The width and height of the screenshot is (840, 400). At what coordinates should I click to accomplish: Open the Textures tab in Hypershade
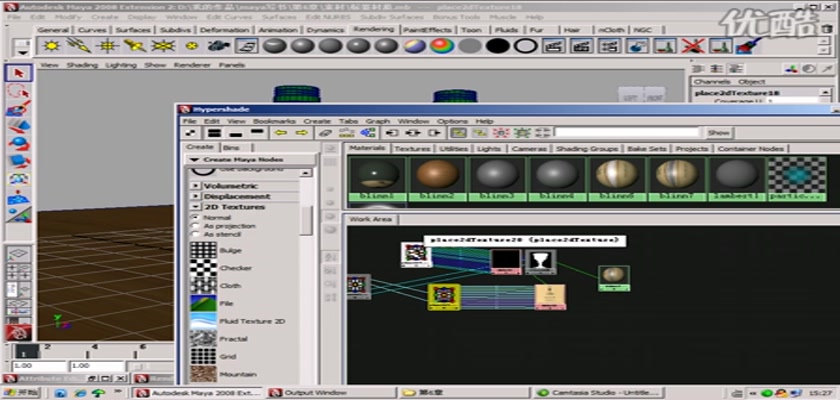coord(412,148)
